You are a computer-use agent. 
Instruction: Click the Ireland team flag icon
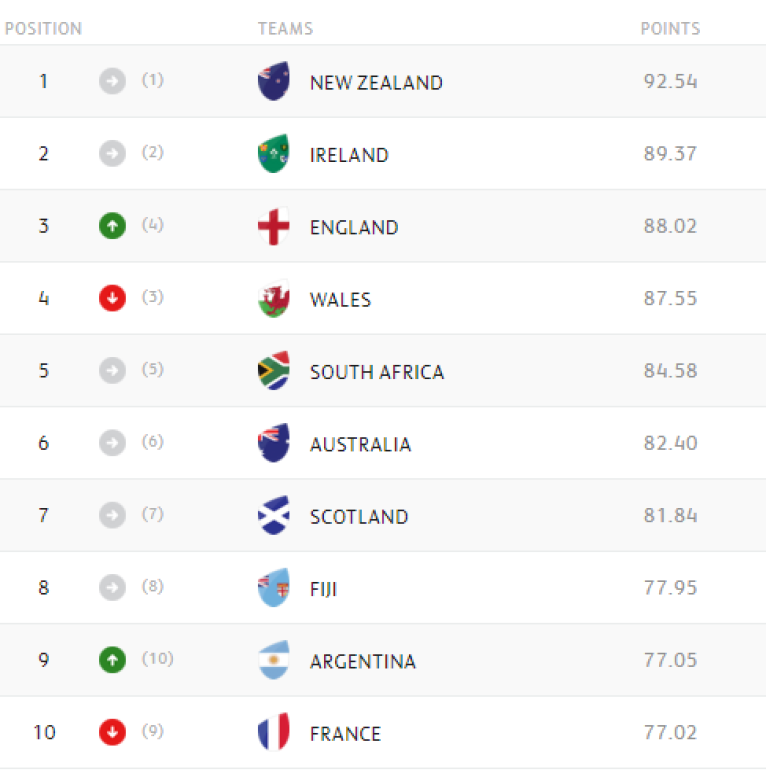coord(273,154)
